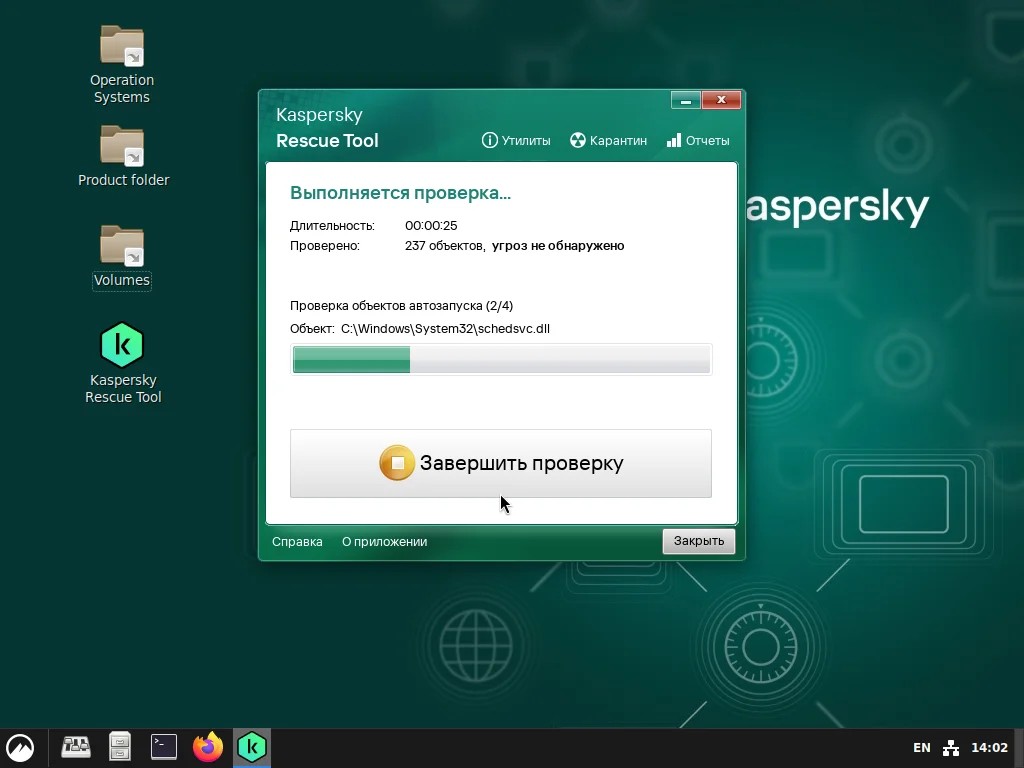This screenshot has width=1024, height=768.
Task: Open the Справка help link
Action: [x=297, y=542]
